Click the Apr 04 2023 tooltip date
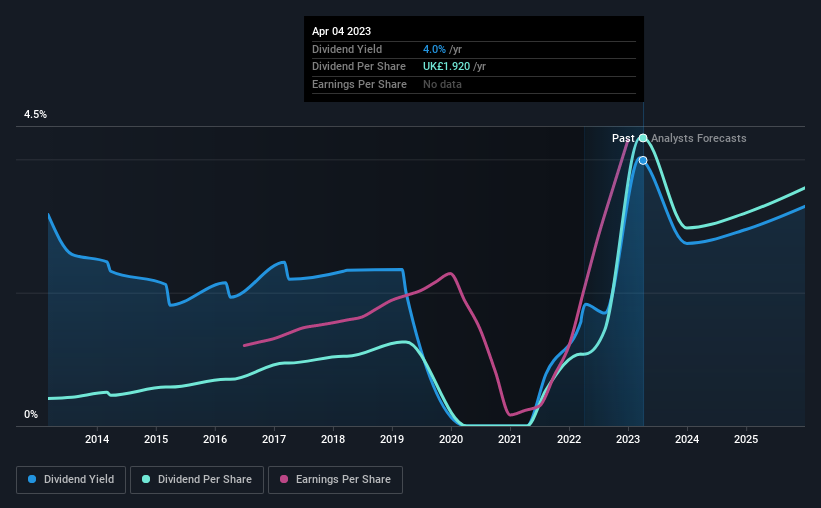 341,31
